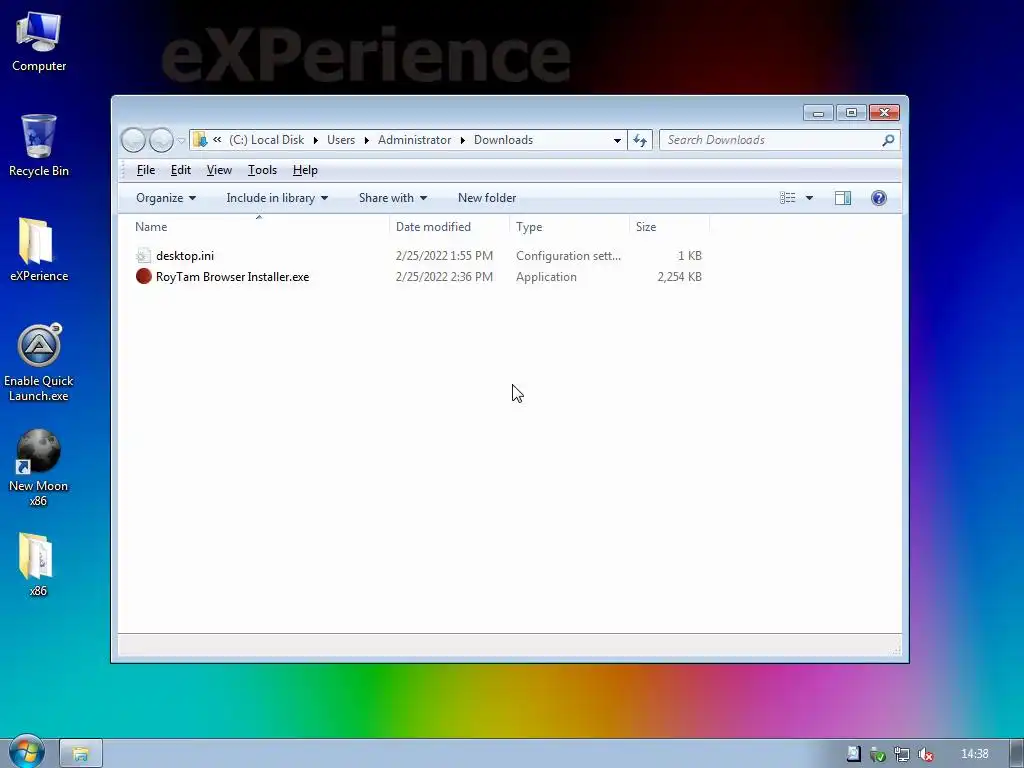The image size is (1024, 768).
Task: Select the x86 folder on desktop
Action: [x=38, y=565]
